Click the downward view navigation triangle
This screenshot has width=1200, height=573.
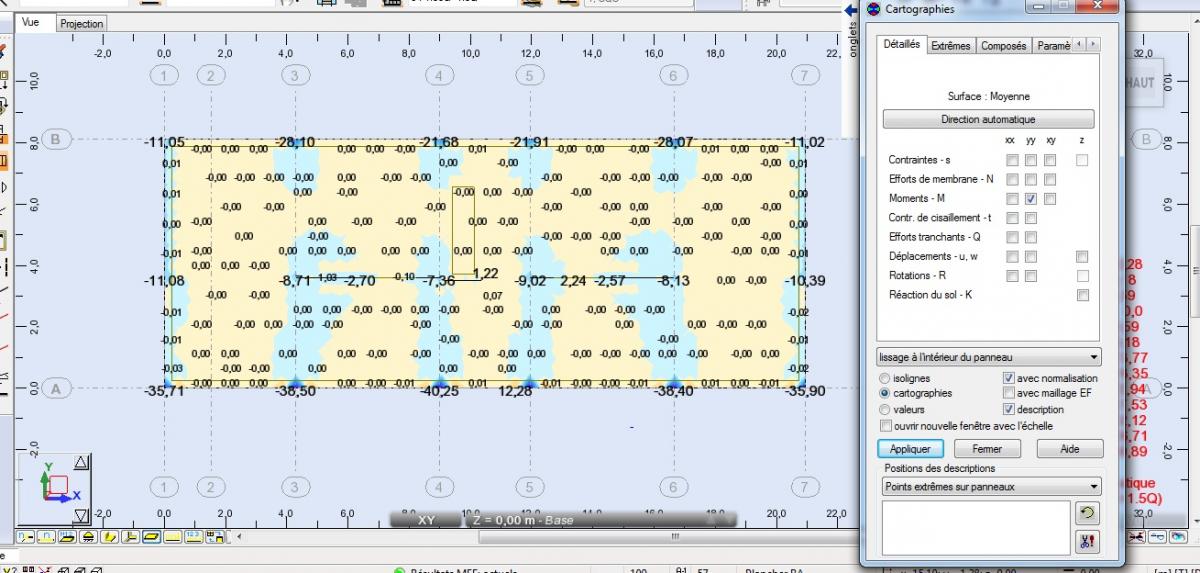[82, 516]
